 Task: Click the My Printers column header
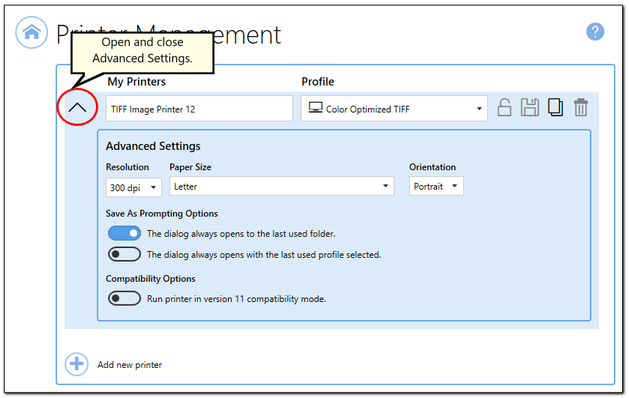(136, 81)
